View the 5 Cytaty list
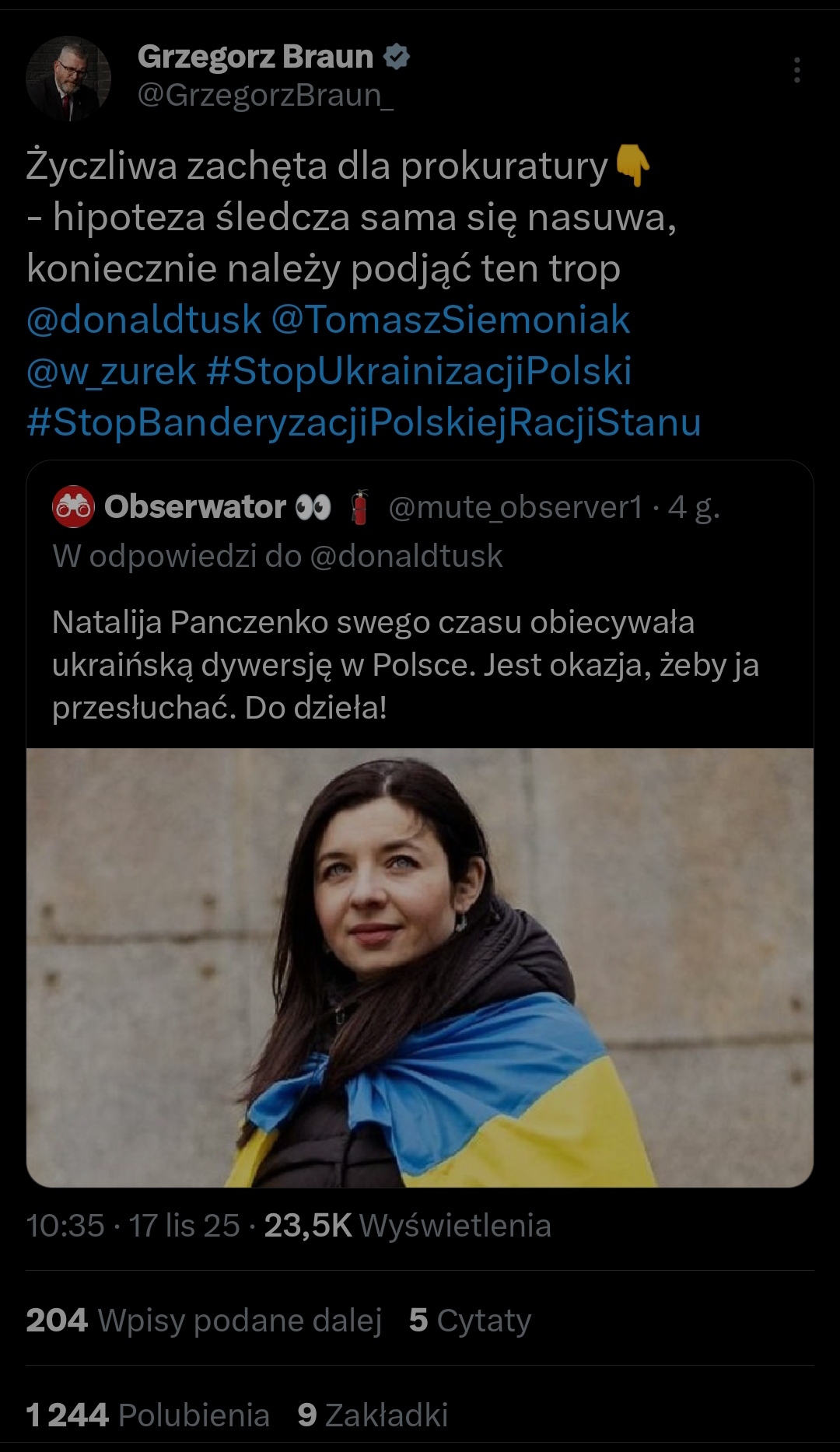The height and width of the screenshot is (1452, 840). point(470,1320)
